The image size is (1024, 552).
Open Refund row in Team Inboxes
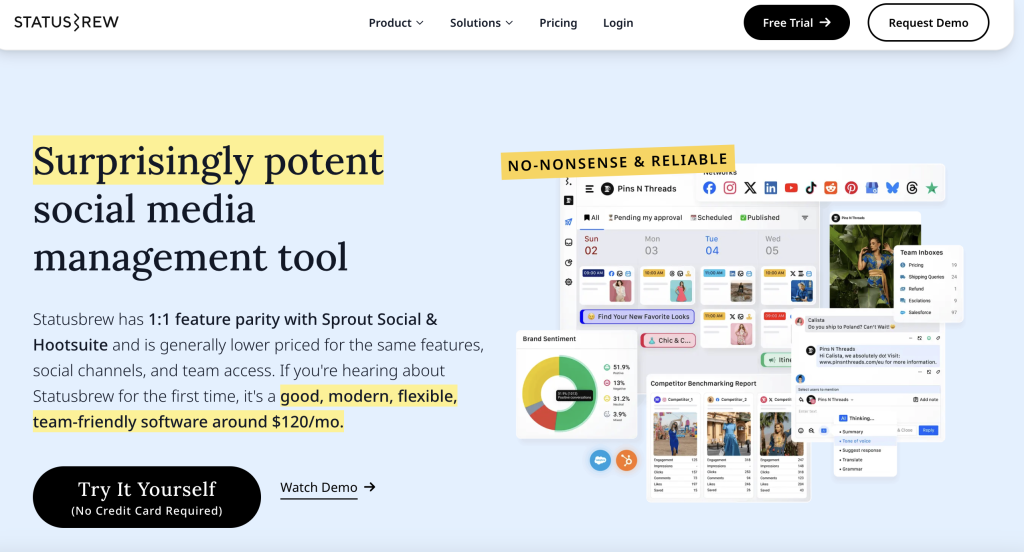928,289
